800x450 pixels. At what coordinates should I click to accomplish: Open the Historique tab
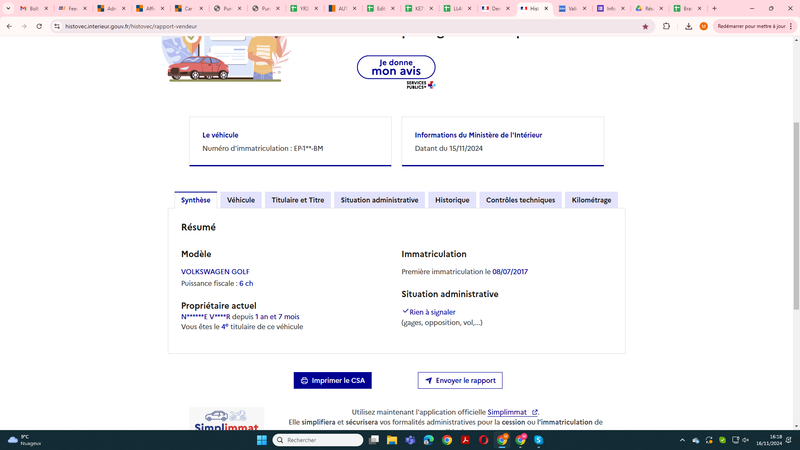pos(452,200)
